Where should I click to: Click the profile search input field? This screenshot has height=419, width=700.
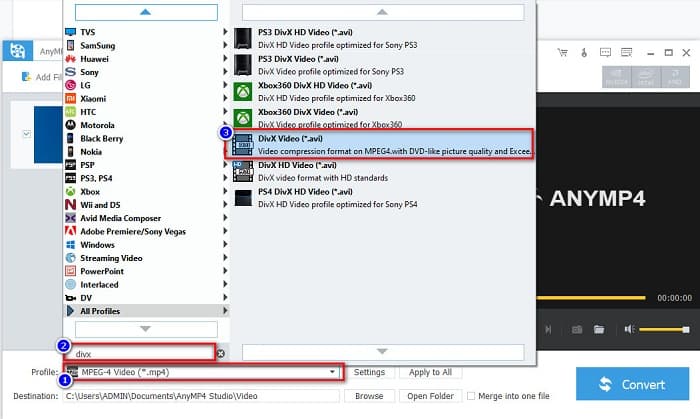pyautogui.click(x=140, y=353)
